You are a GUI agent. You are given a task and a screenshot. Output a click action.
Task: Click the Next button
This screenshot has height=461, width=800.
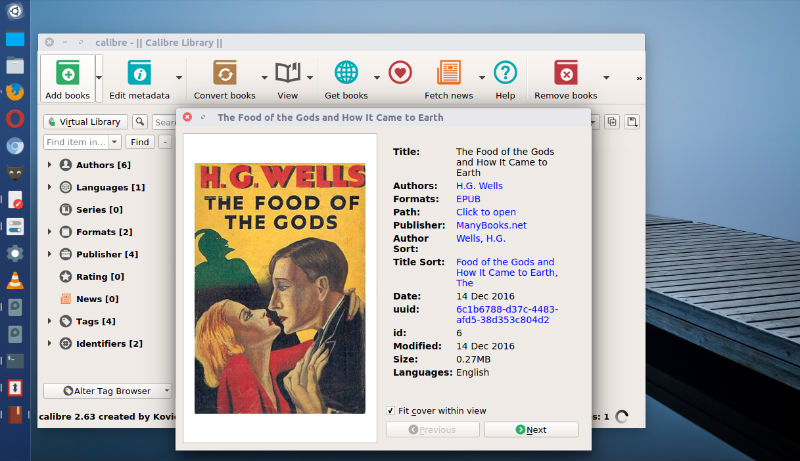[531, 430]
